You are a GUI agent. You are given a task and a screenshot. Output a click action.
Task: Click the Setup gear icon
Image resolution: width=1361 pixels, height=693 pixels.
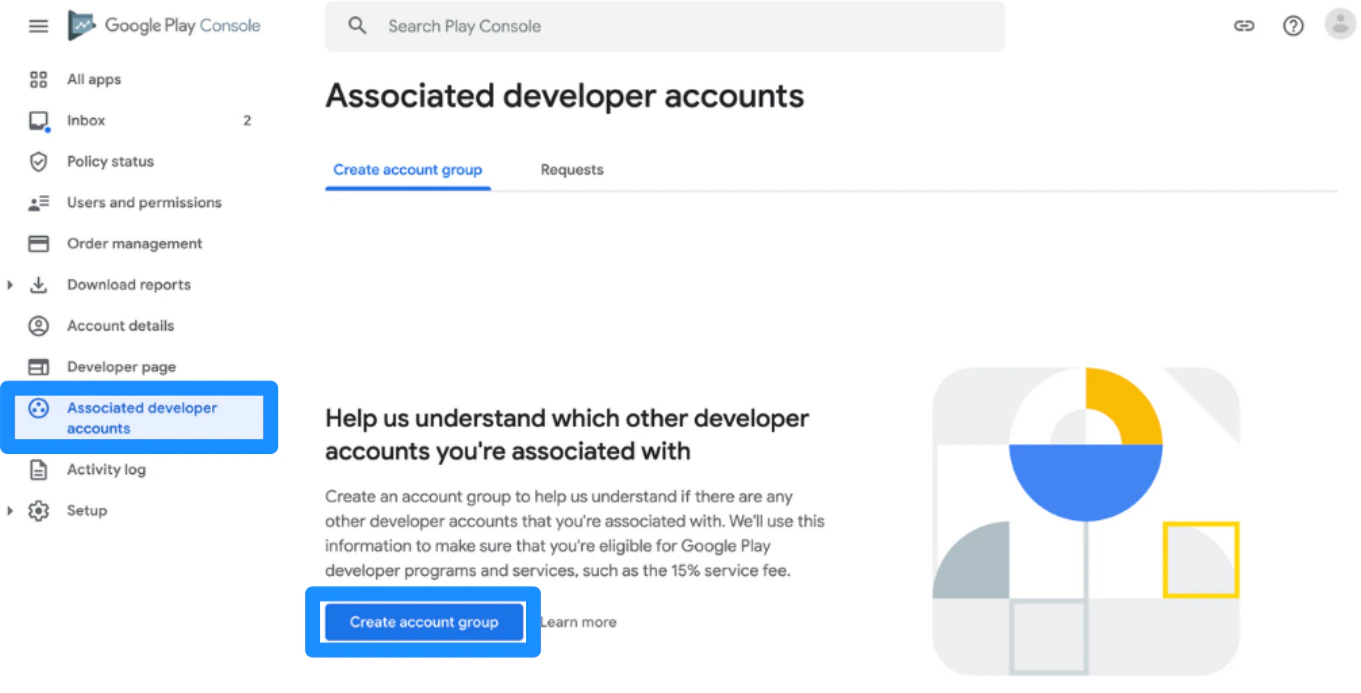[38, 510]
